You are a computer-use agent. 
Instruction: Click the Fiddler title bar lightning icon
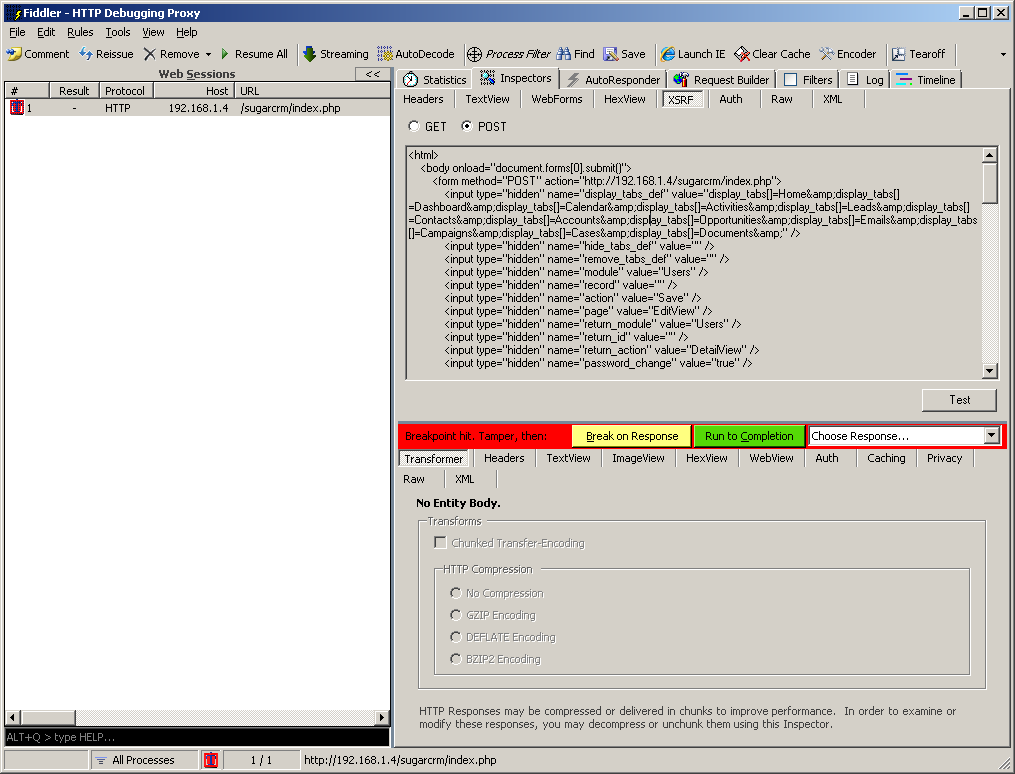tap(14, 13)
